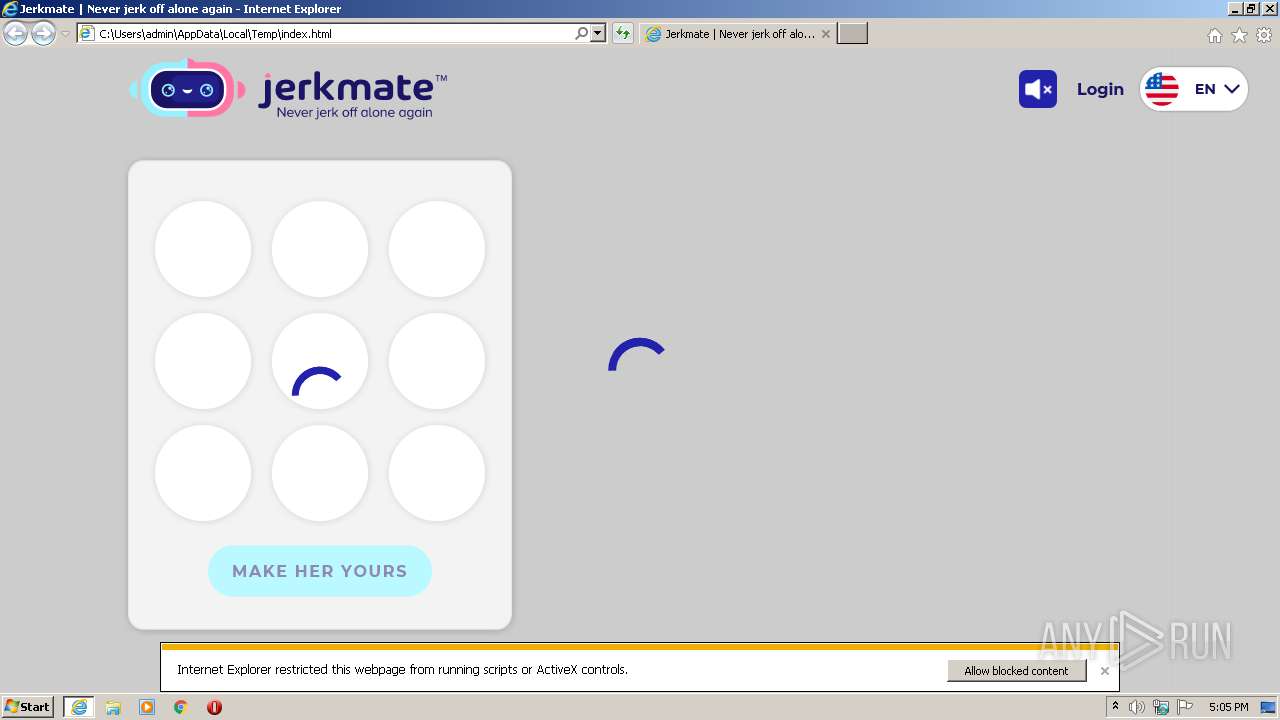The height and width of the screenshot is (720, 1280).
Task: Open recent pages dropdown arrow
Action: 65,33
